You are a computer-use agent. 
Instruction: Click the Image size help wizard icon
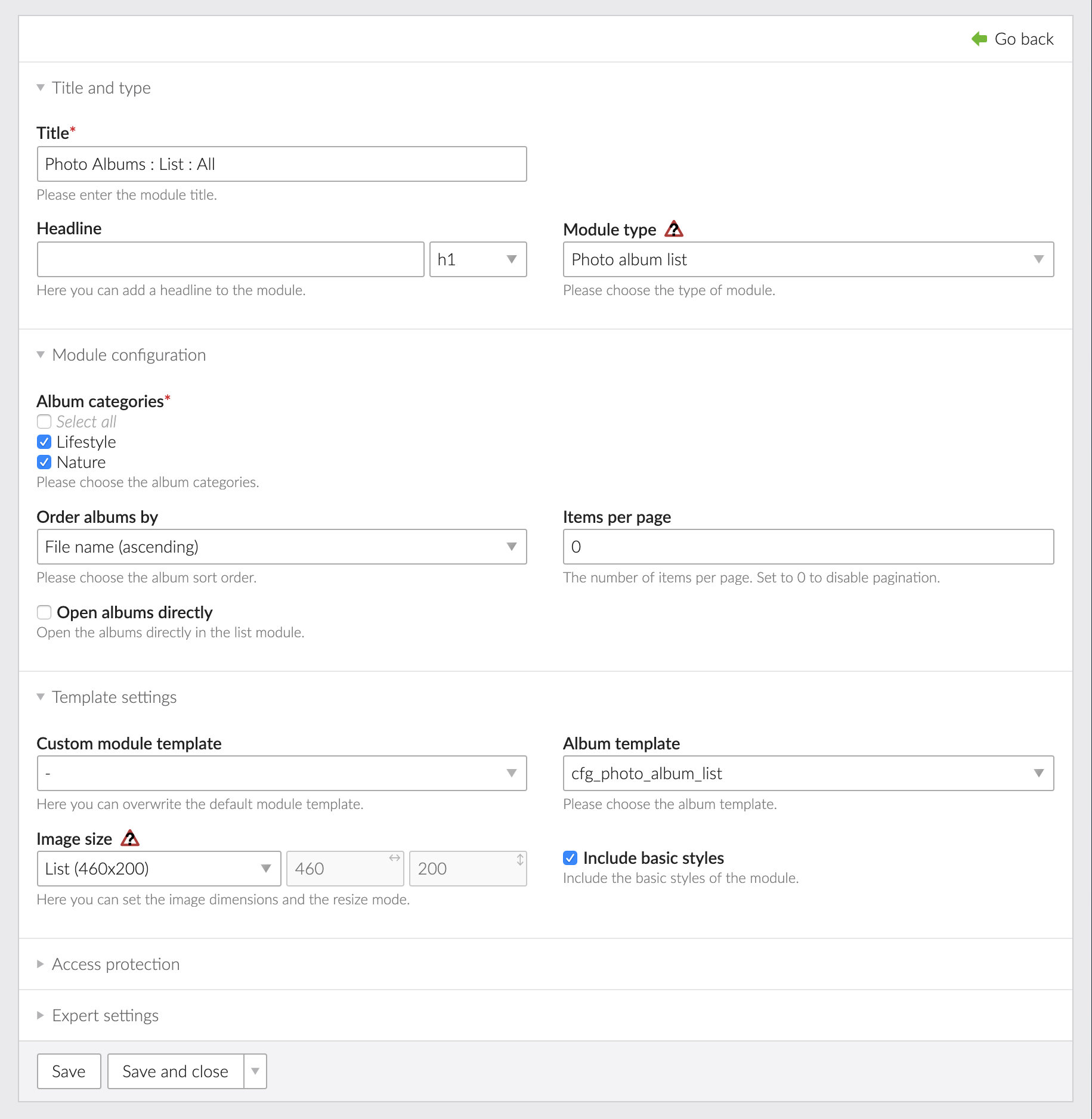pyautogui.click(x=129, y=838)
